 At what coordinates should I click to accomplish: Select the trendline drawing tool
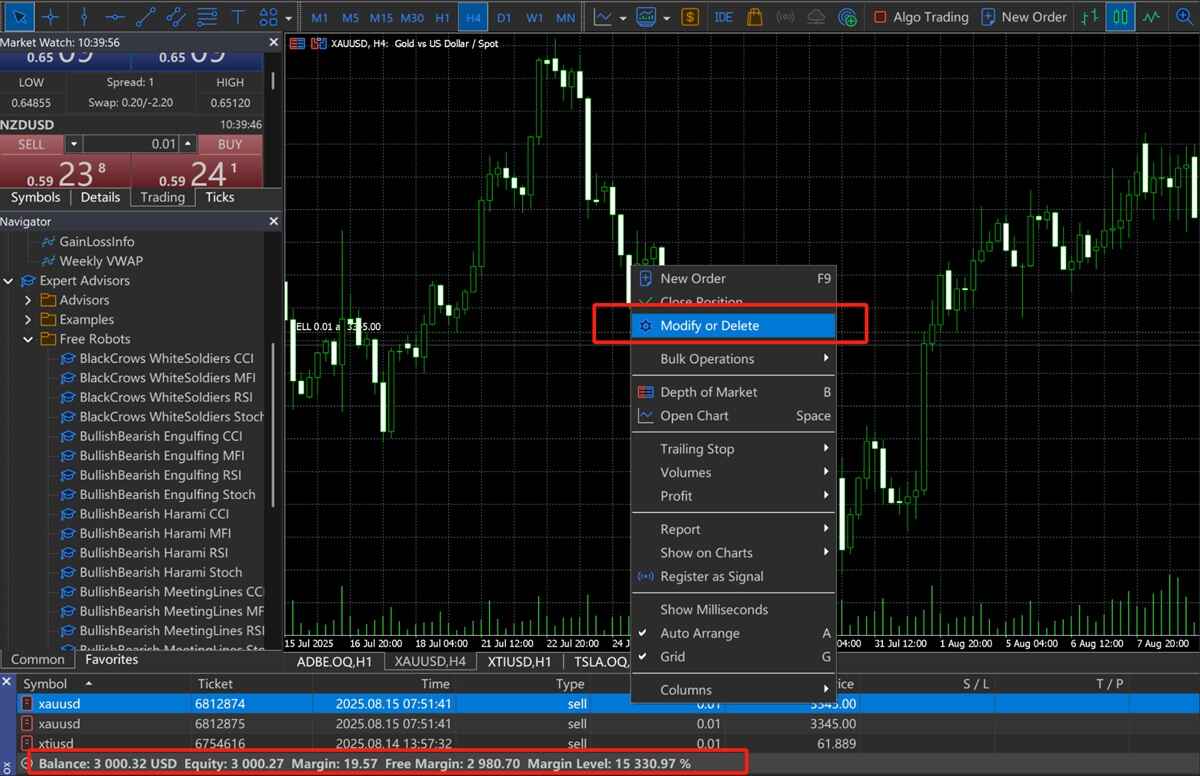[146, 17]
